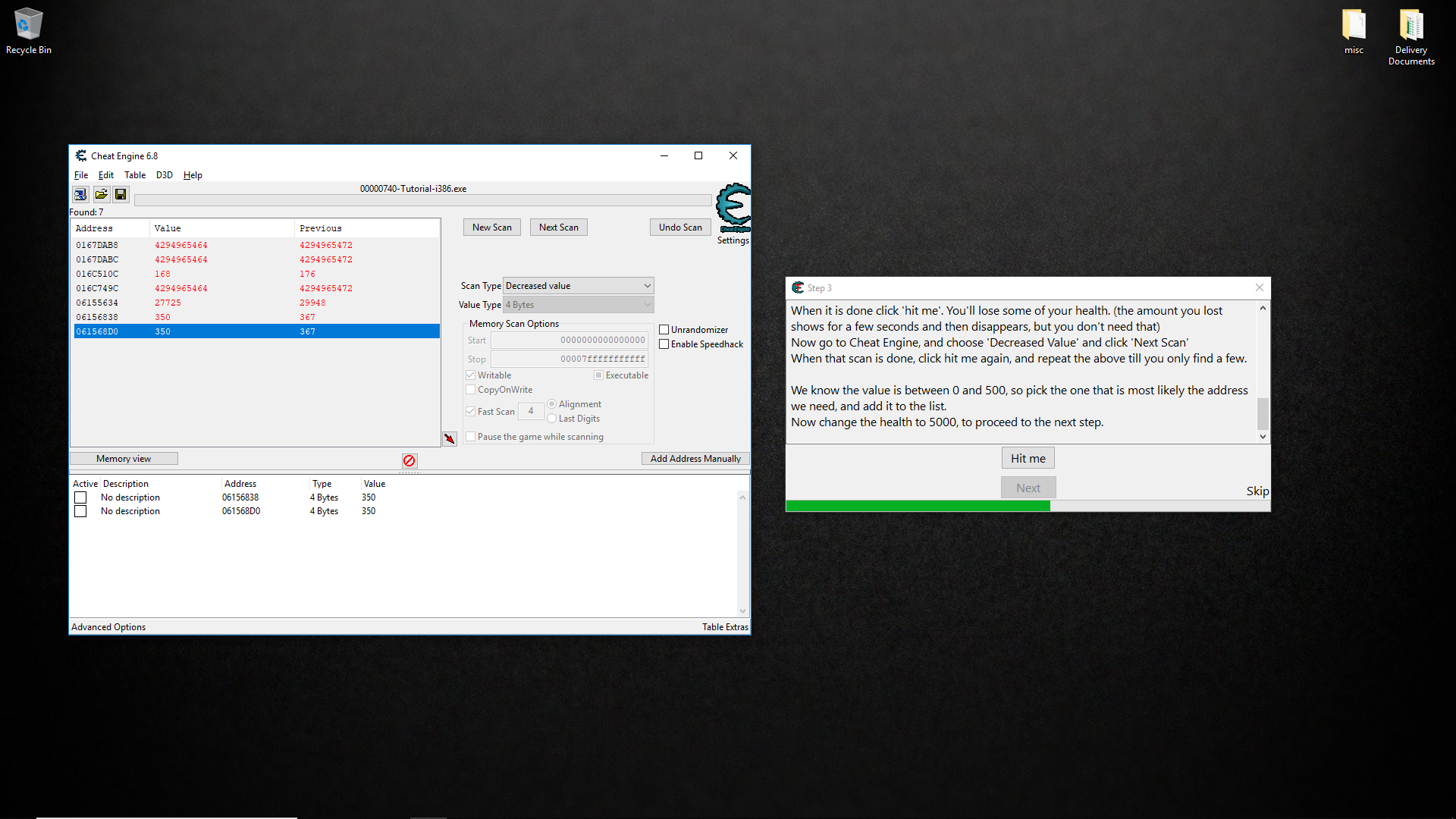1456x819 pixels.
Task: Toggle the Enable Speedhack checkbox
Action: pyautogui.click(x=664, y=344)
